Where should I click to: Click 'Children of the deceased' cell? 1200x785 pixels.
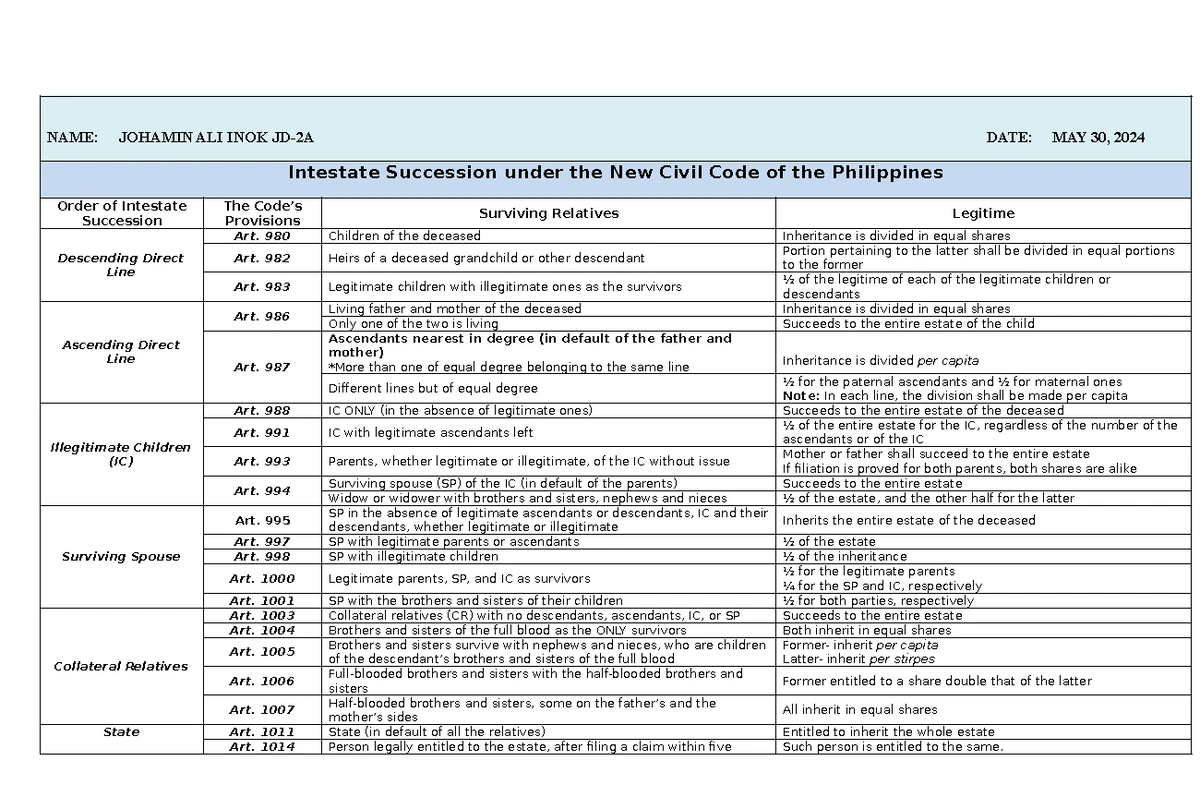click(549, 236)
